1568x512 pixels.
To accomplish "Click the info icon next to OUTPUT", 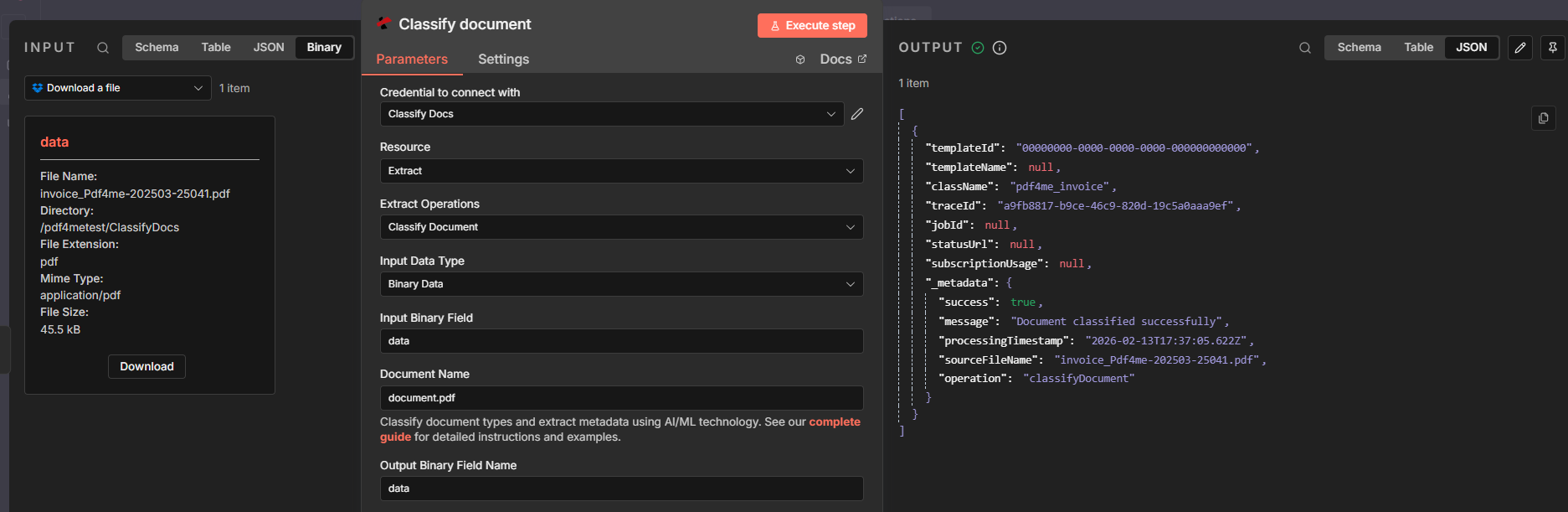I will click(x=1000, y=48).
